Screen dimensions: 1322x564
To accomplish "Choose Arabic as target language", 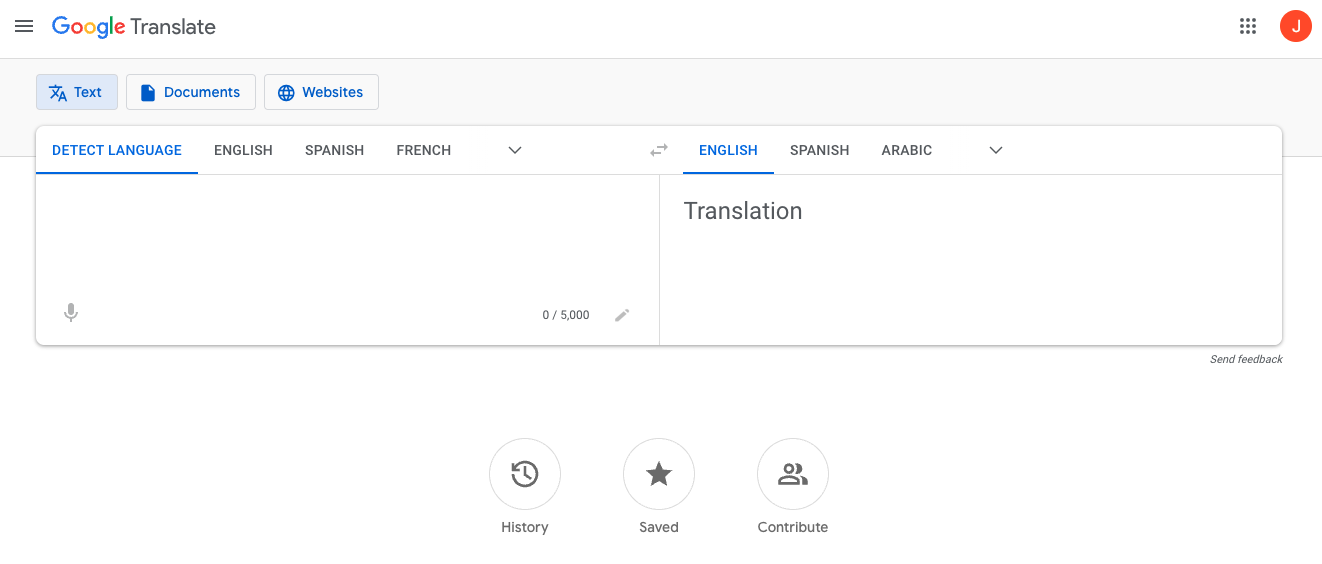I will (x=907, y=150).
